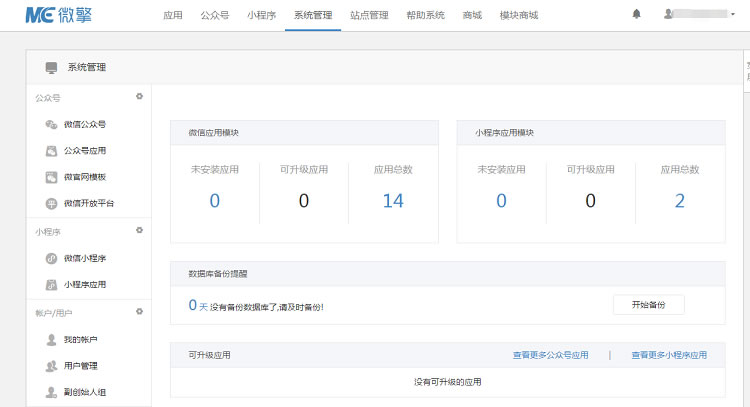The height and width of the screenshot is (407, 750).
Task: Open the 站点管理 top menu
Action: coord(369,15)
